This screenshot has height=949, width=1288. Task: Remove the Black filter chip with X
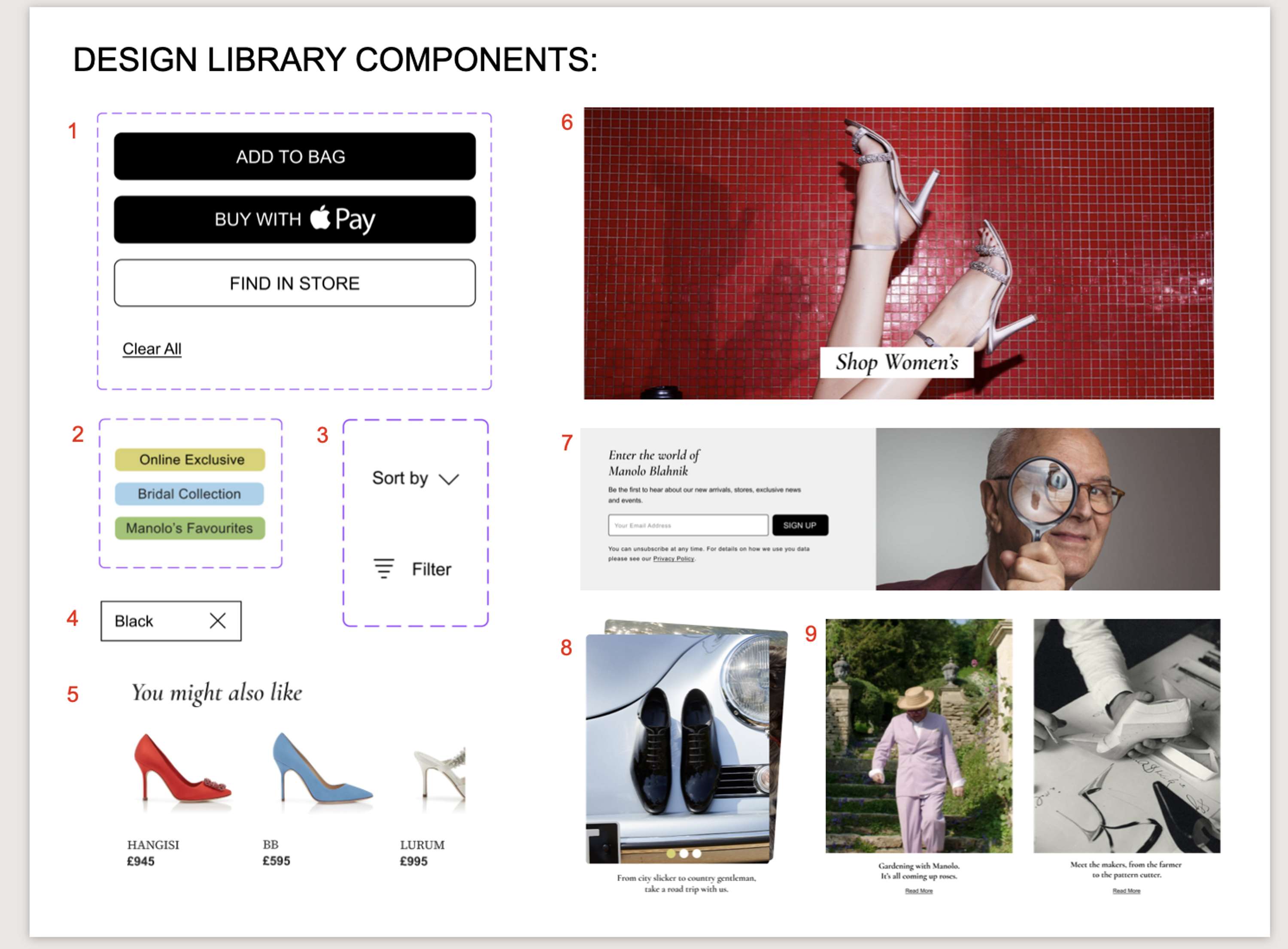click(x=218, y=620)
